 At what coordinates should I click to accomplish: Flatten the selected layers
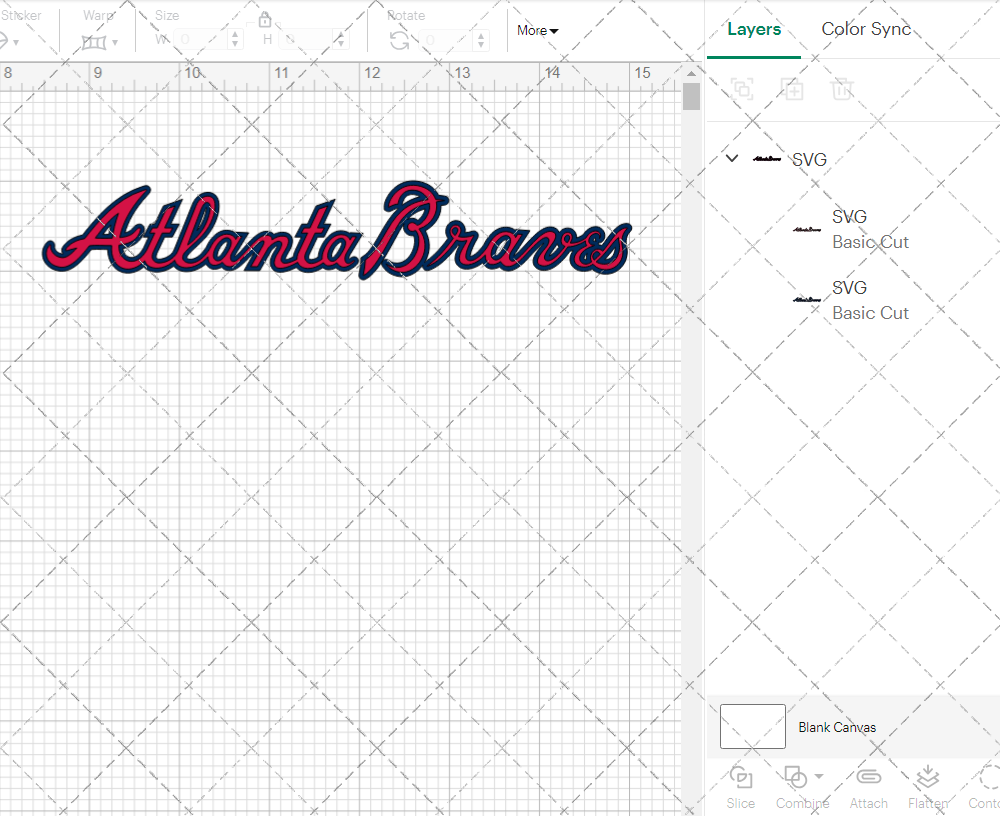click(927, 786)
